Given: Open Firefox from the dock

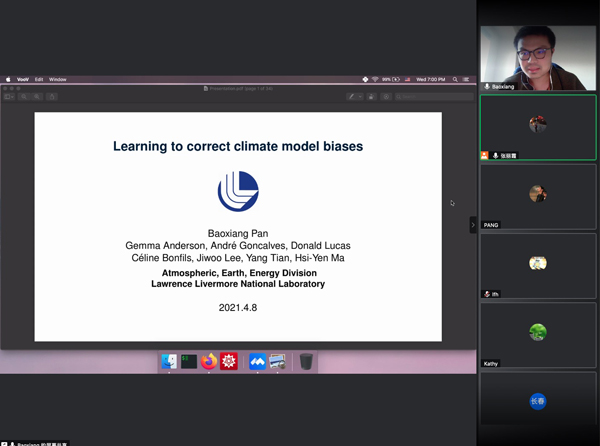Looking at the screenshot, I should point(209,361).
